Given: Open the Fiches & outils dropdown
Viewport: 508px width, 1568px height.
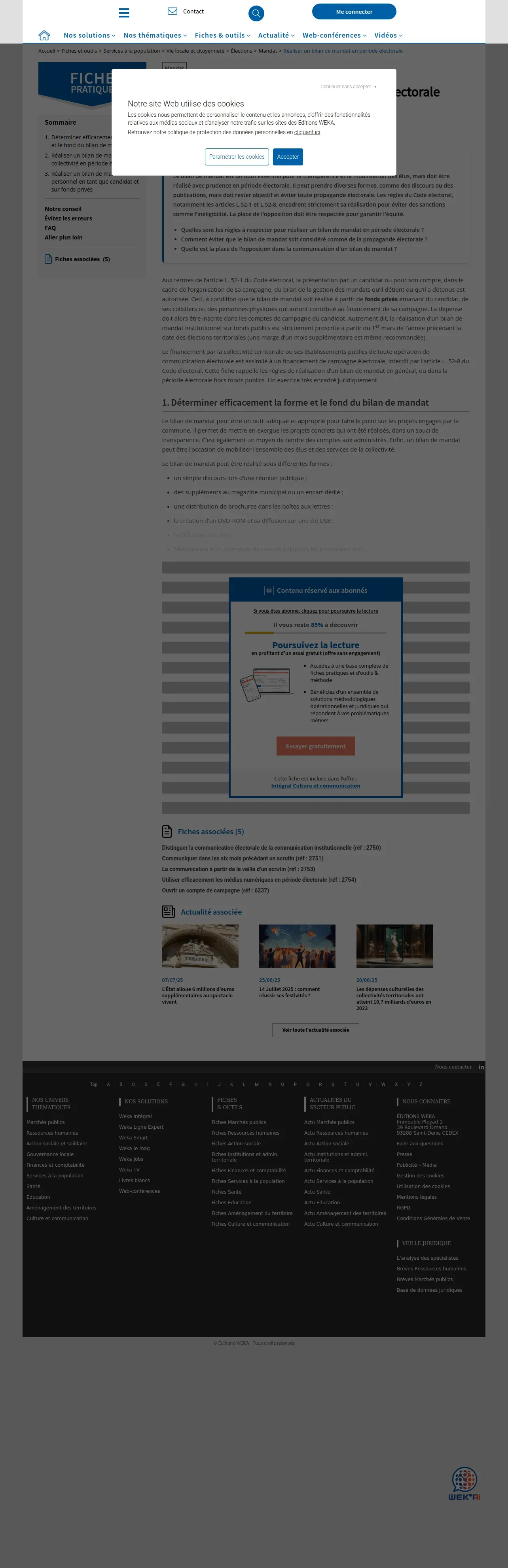Looking at the screenshot, I should 223,35.
